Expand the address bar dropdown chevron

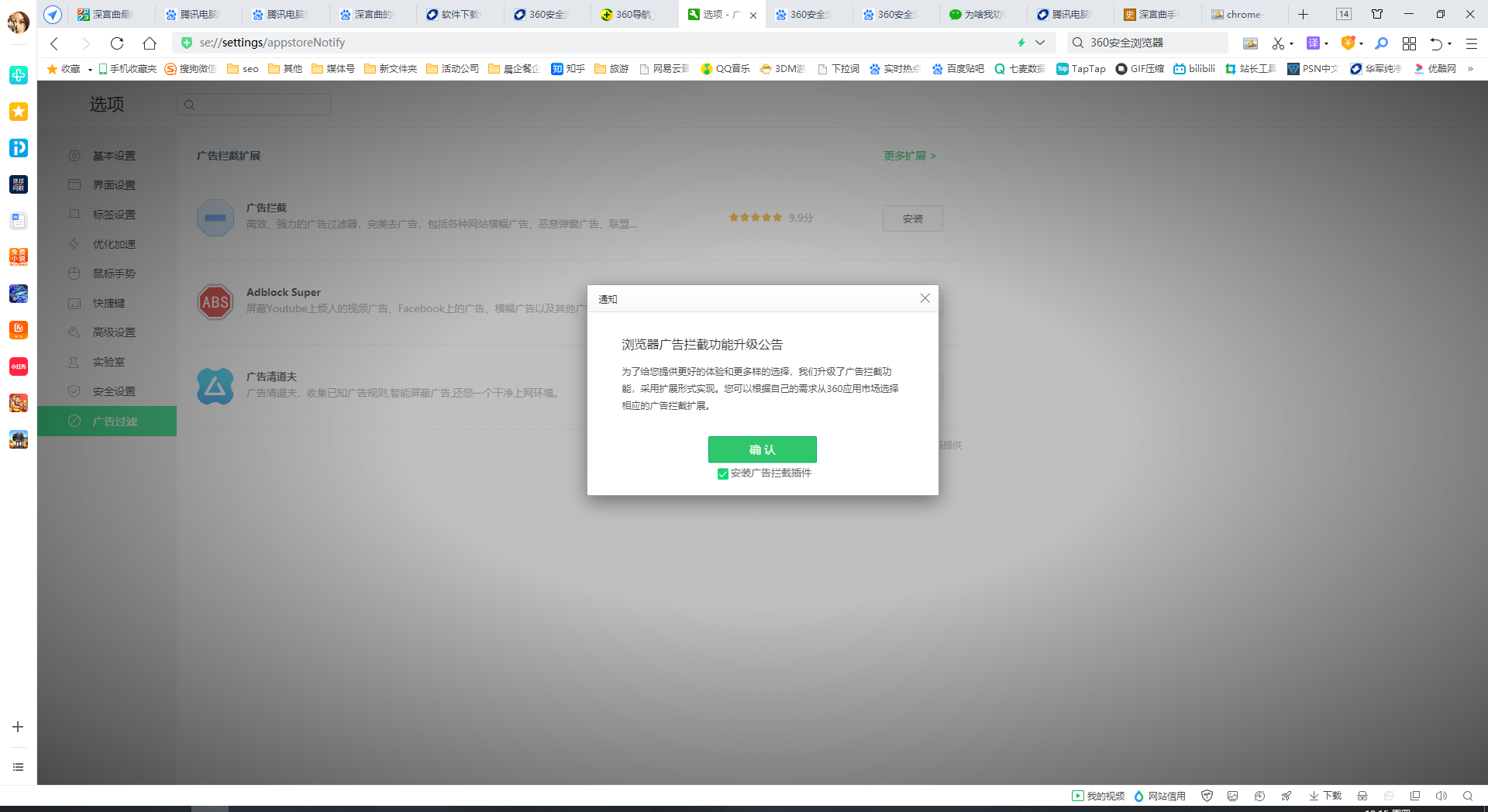(1040, 43)
